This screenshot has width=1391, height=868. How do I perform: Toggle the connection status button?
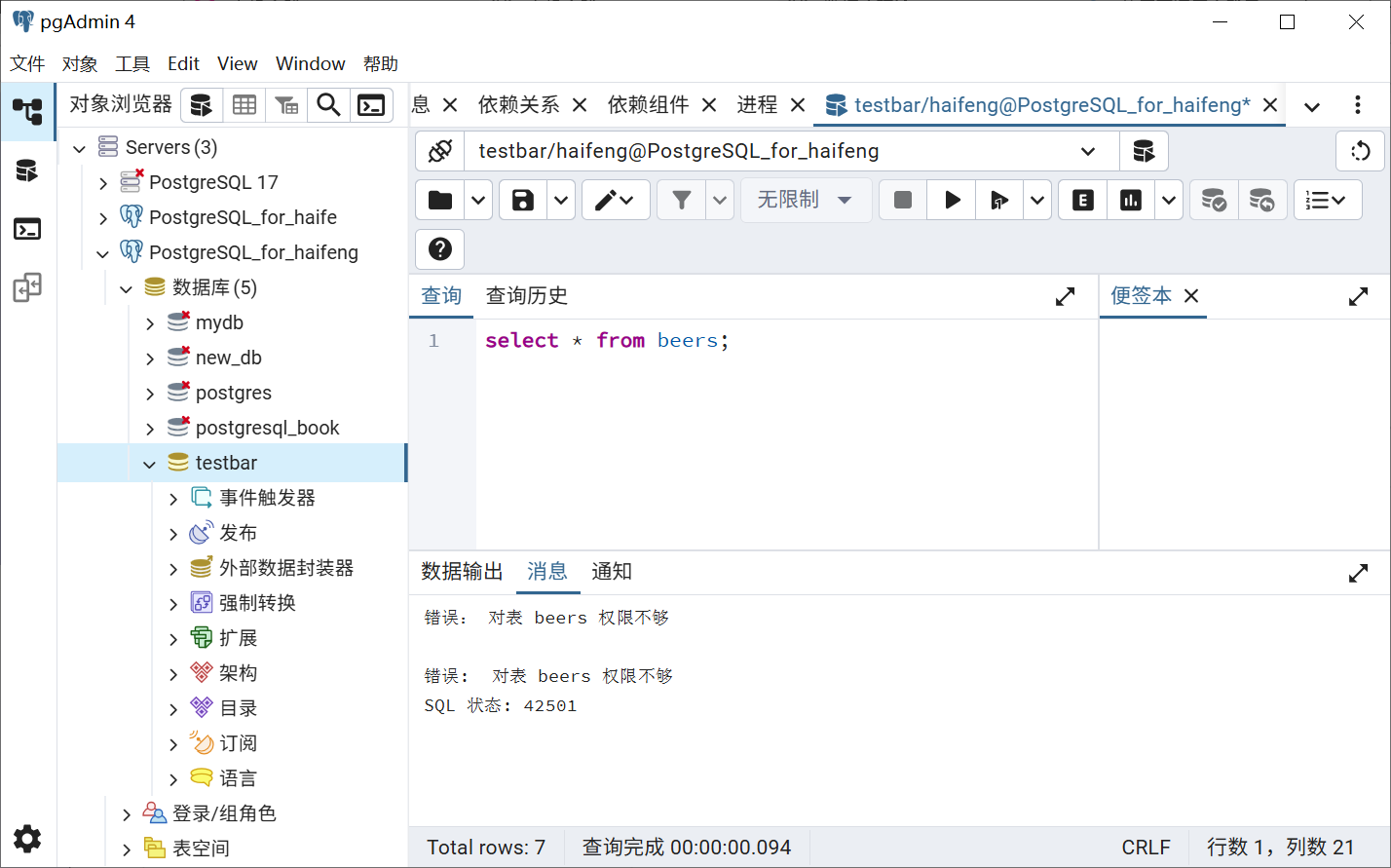(x=440, y=151)
